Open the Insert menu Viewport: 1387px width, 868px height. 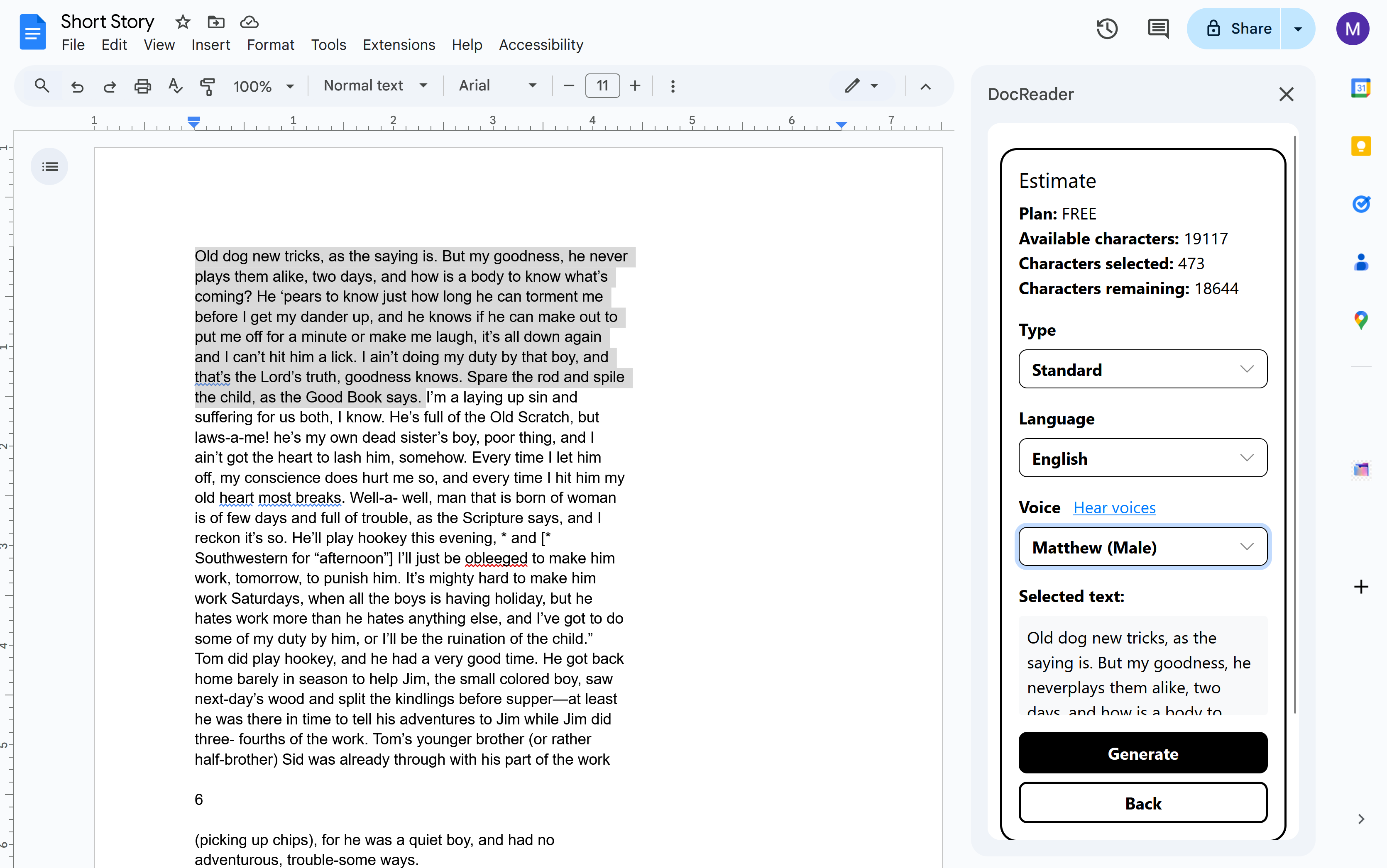coord(211,45)
